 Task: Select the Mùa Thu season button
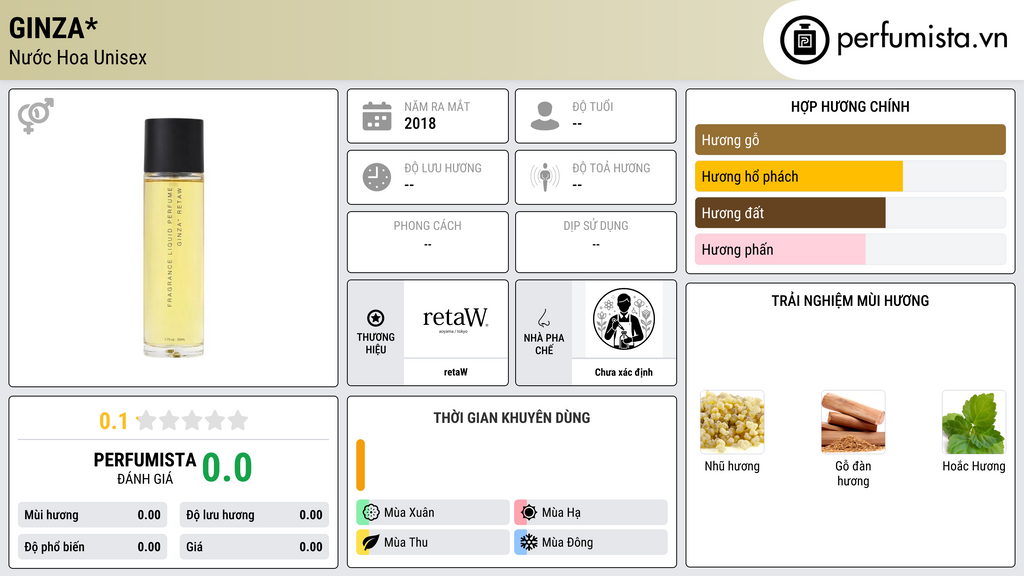coord(433,542)
